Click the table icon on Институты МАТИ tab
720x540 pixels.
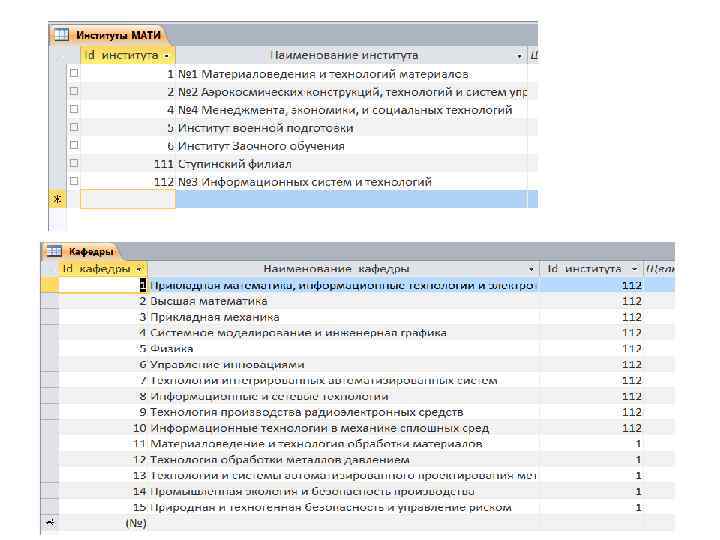[61, 35]
